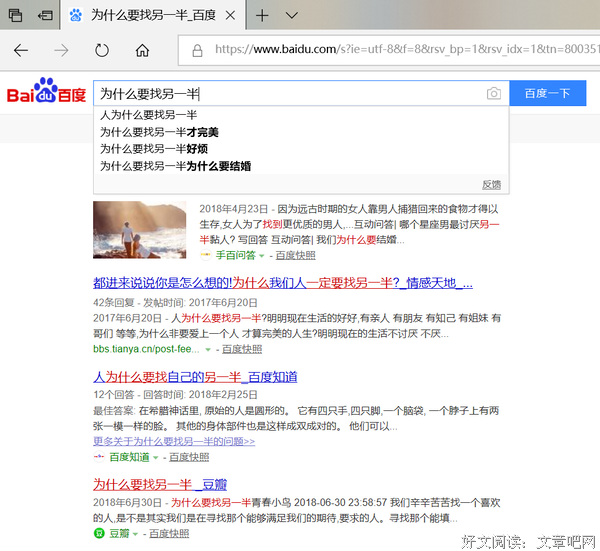Image resolution: width=600 pixels, height=551 pixels.
Task: Expand dropdown arrow next to 手百问答
Action: pos(262,256)
